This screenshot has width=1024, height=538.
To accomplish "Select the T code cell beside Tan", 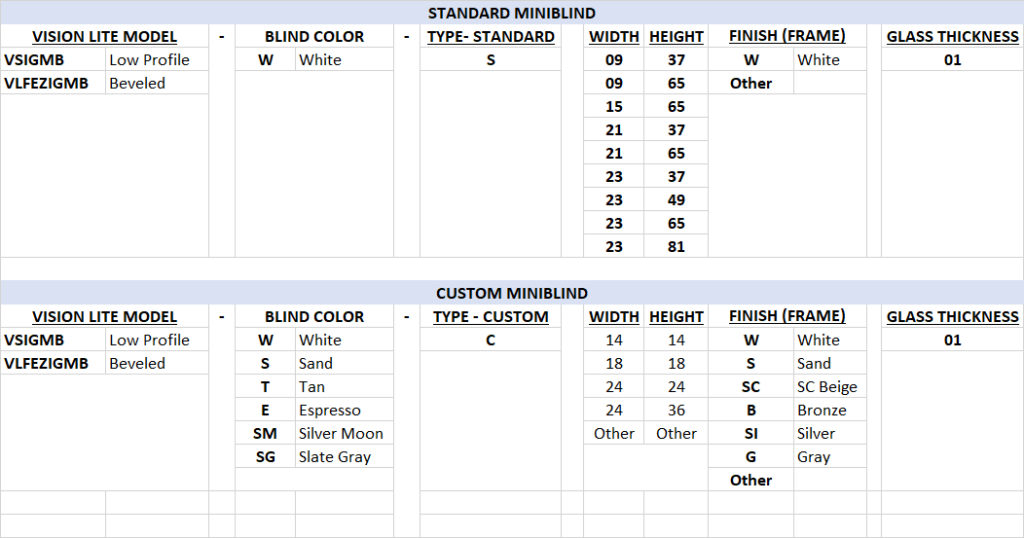I will coord(265,387).
